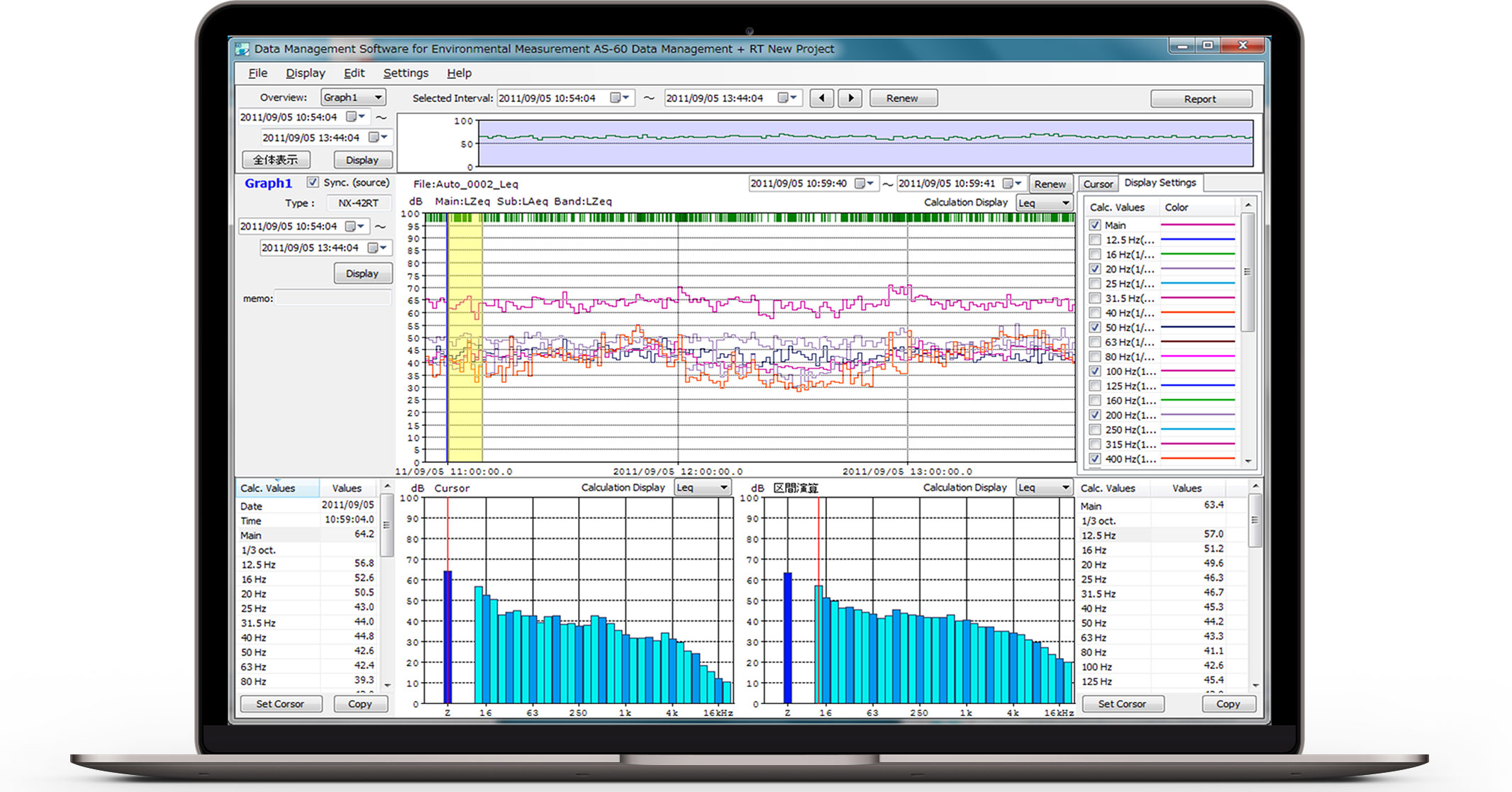Expand Overview start date dropdown arrow
Viewport: 1512px width, 792px height.
362,116
